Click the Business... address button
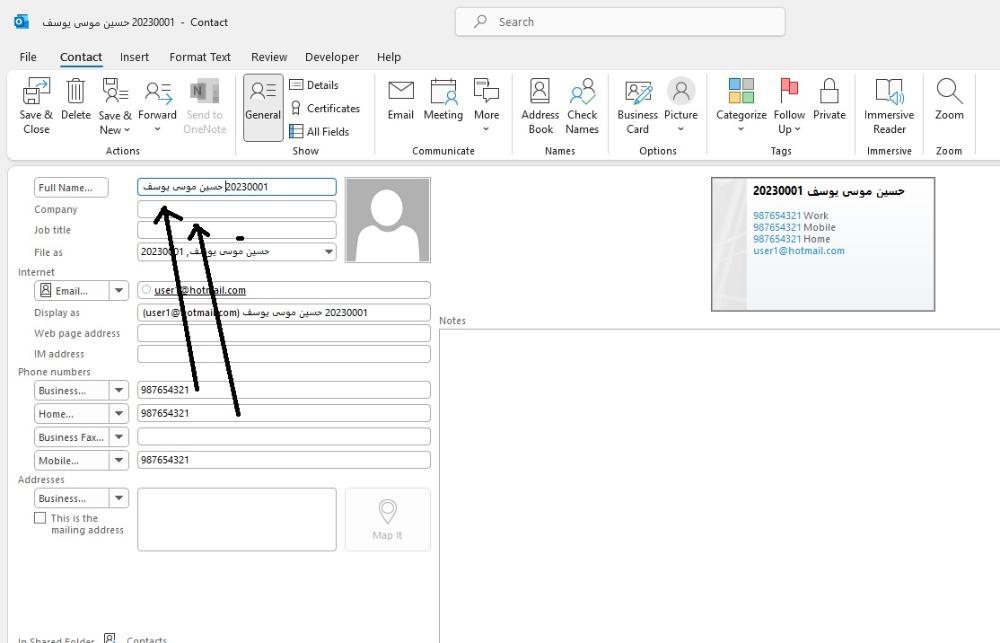Image resolution: width=1000 pixels, height=643 pixels. tap(71, 498)
